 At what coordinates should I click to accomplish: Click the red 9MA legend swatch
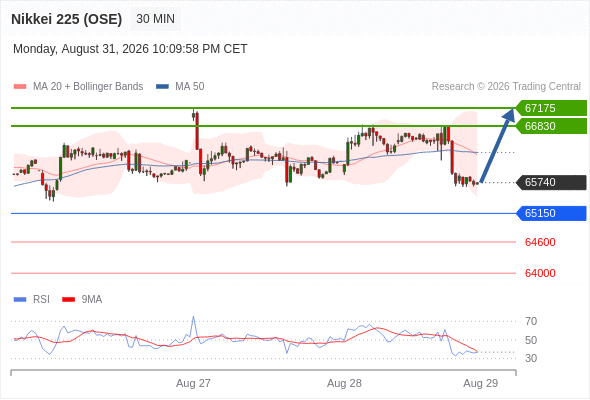[68, 300]
